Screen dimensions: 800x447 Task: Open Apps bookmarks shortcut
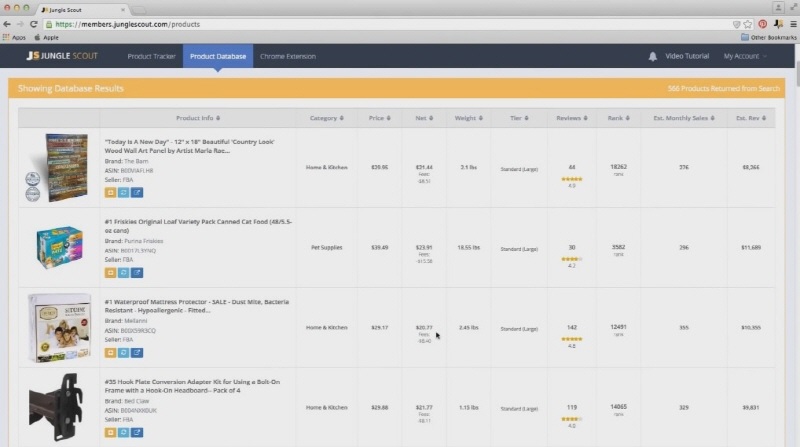tap(14, 37)
